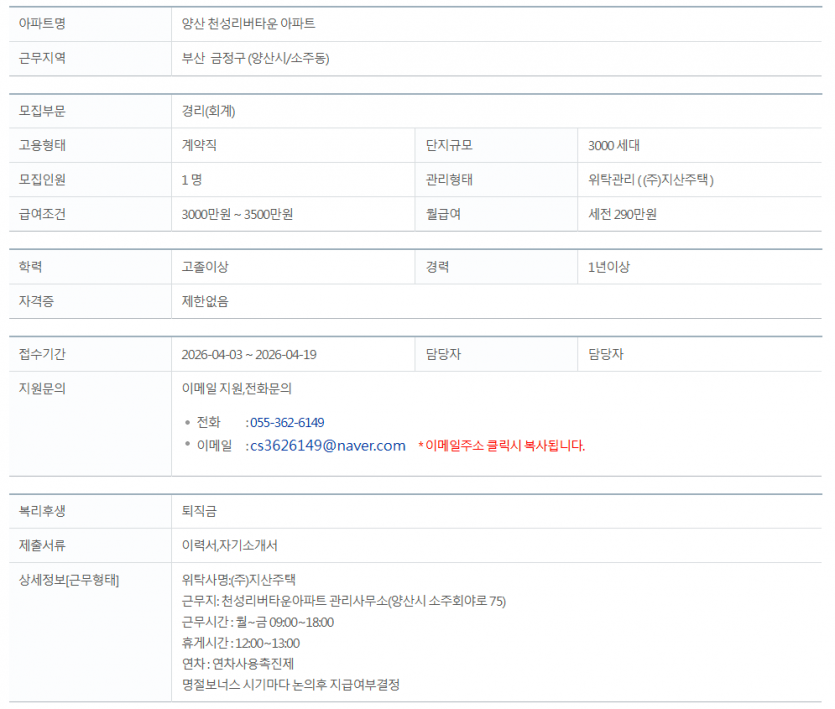Select the education value 고졸이상
Screen dimensions: 835x709
pos(205,267)
